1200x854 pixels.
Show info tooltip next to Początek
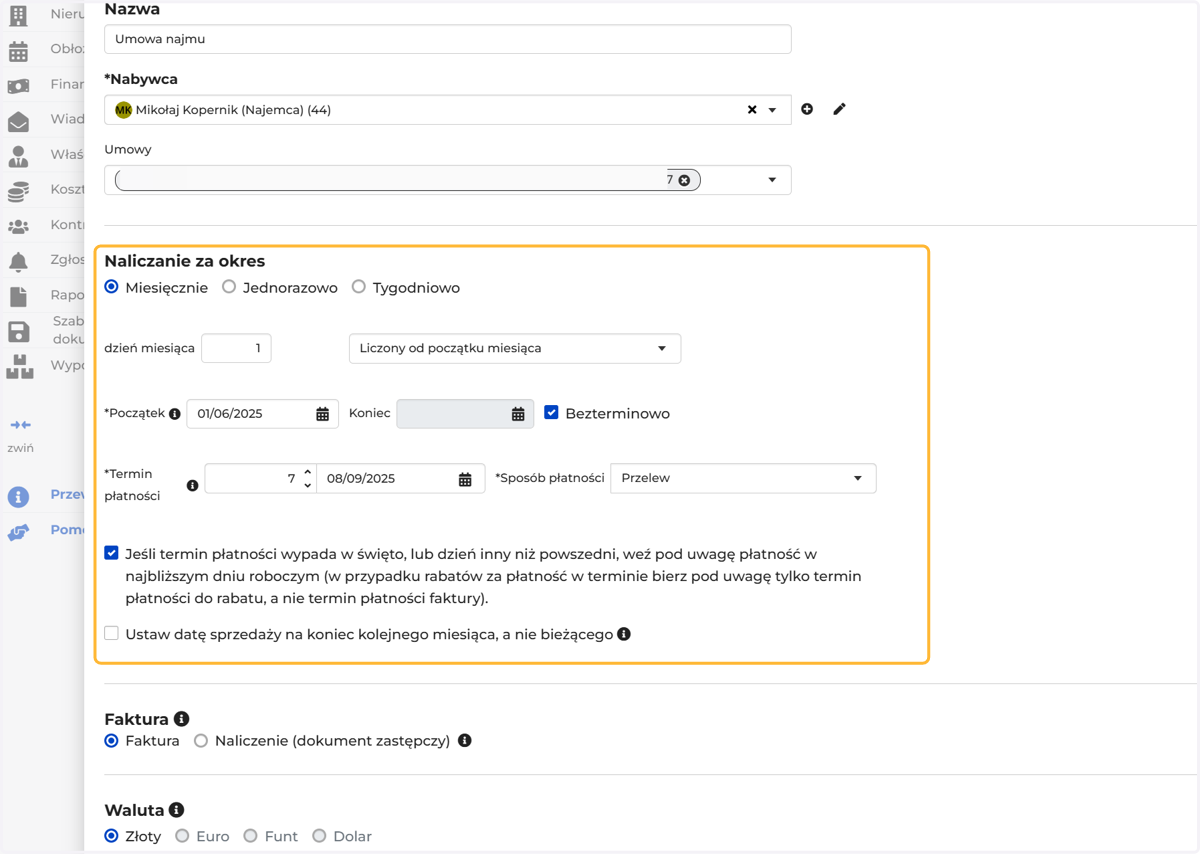point(175,414)
